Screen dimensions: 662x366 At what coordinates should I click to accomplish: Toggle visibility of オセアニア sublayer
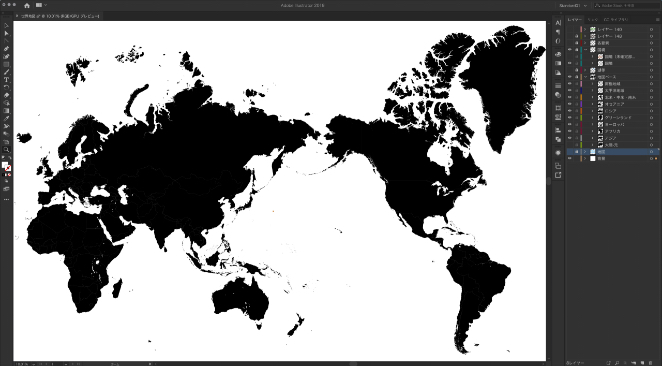click(570, 104)
